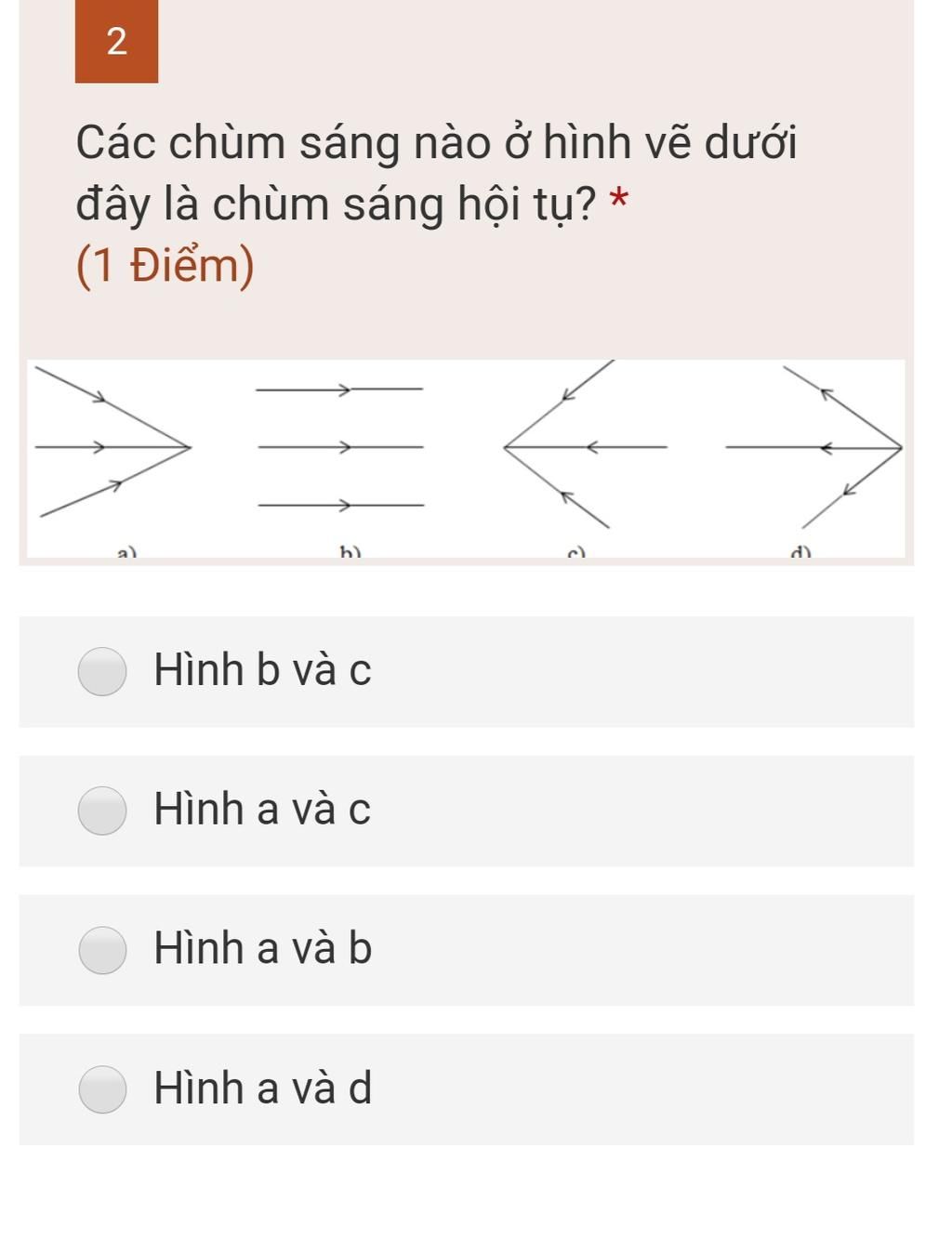
Task: Select the radio button for Hình a và b
Action: [102, 950]
